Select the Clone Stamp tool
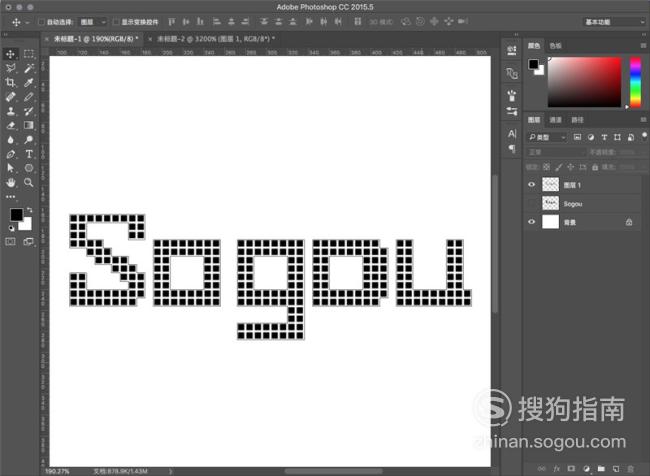Image resolution: width=650 pixels, height=476 pixels. pos(10,111)
